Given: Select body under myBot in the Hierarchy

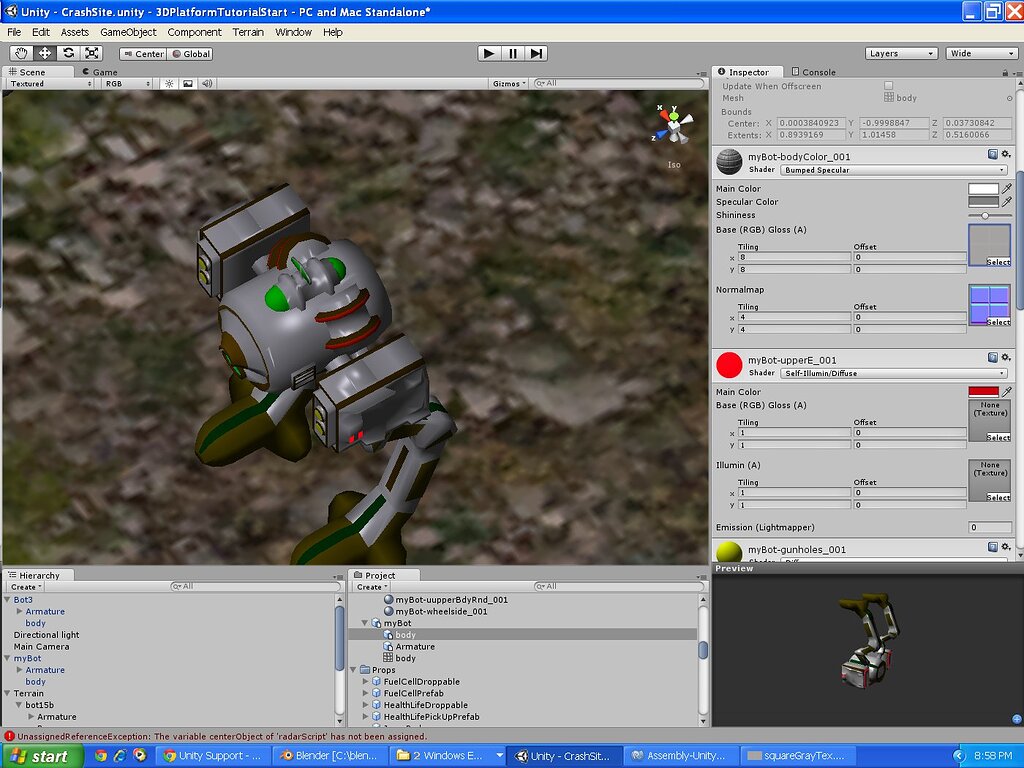Looking at the screenshot, I should click(36, 681).
